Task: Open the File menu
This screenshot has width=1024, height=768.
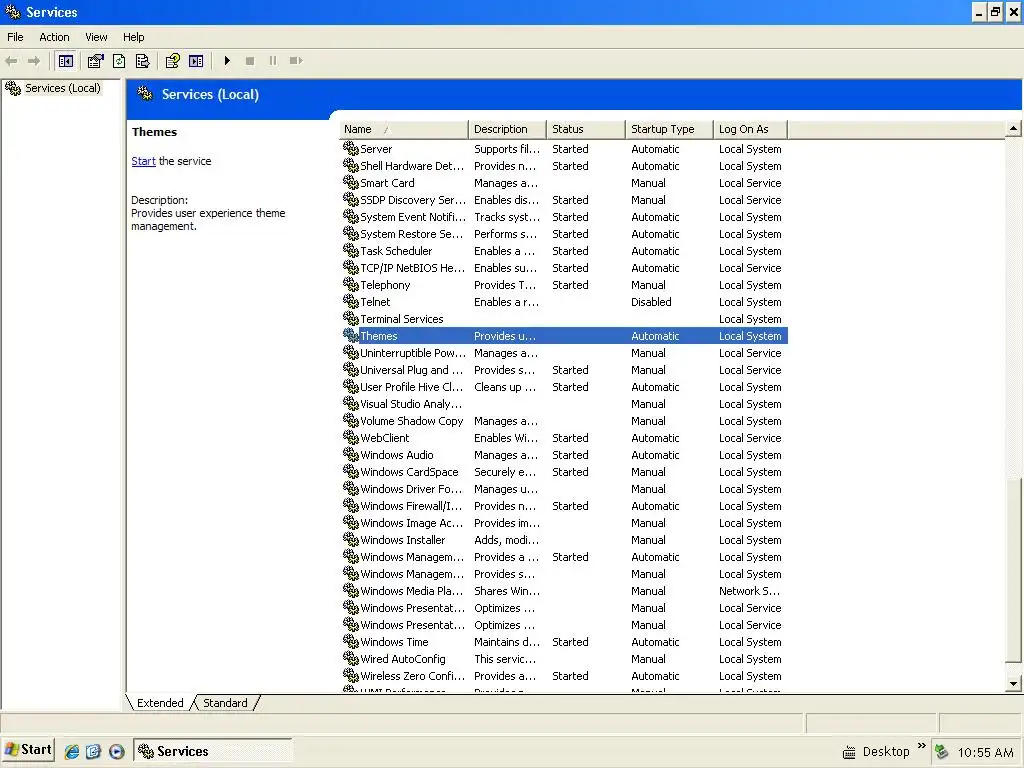Action: click(x=15, y=37)
